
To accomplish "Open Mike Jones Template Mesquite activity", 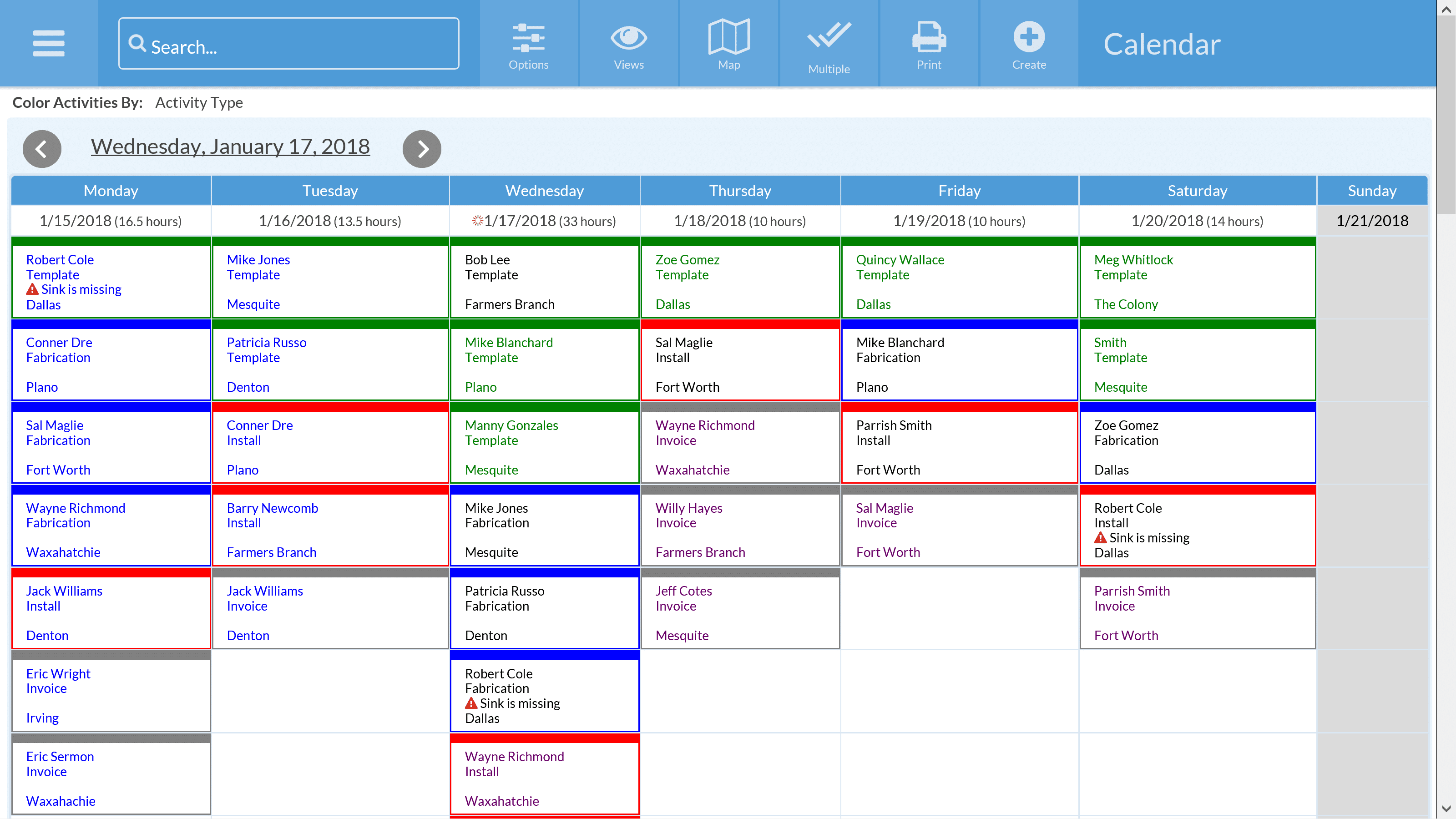I will [x=330, y=278].
